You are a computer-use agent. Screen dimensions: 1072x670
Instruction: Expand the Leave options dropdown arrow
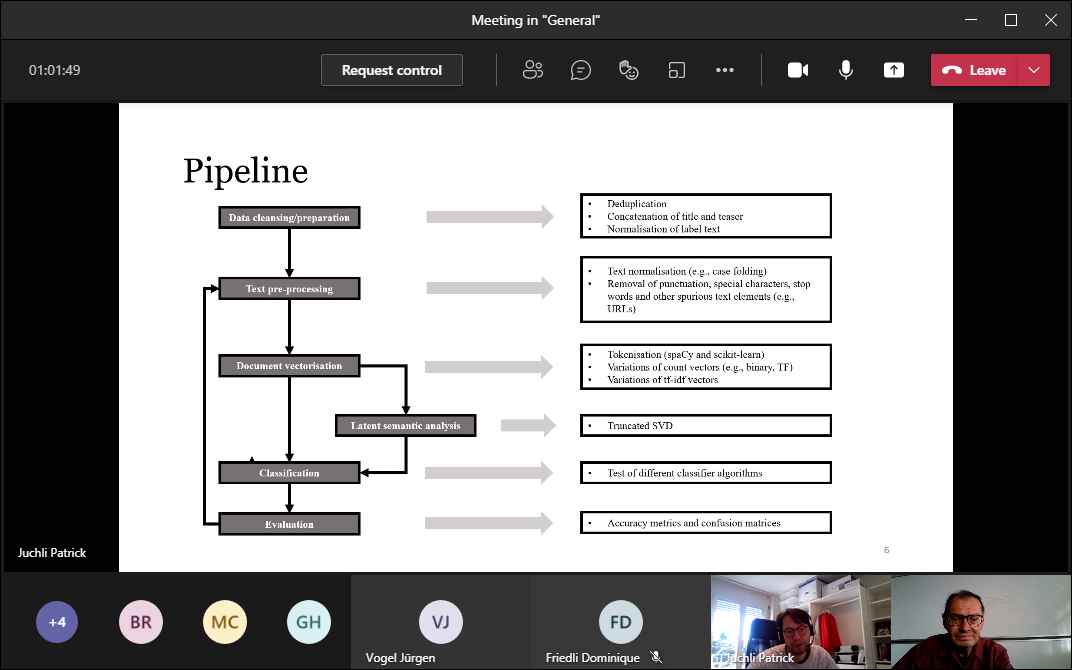tap(1034, 70)
